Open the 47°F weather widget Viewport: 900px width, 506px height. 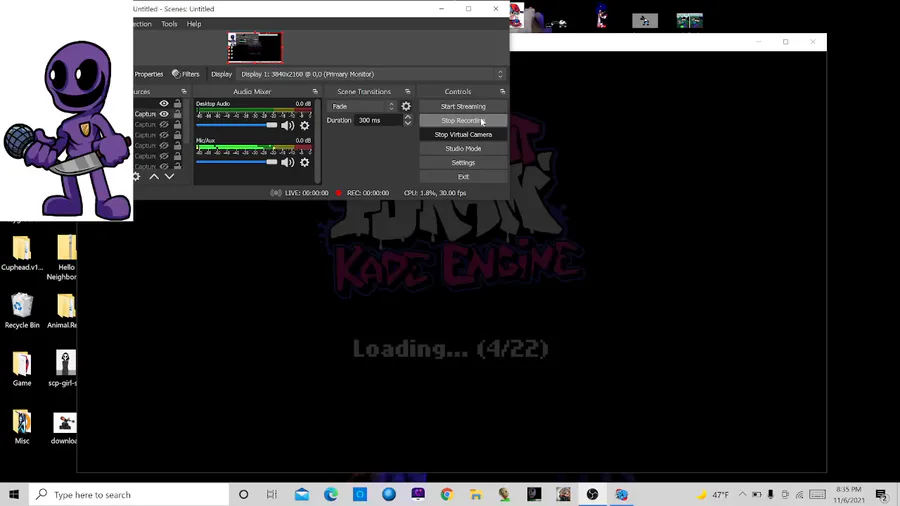tap(712, 495)
